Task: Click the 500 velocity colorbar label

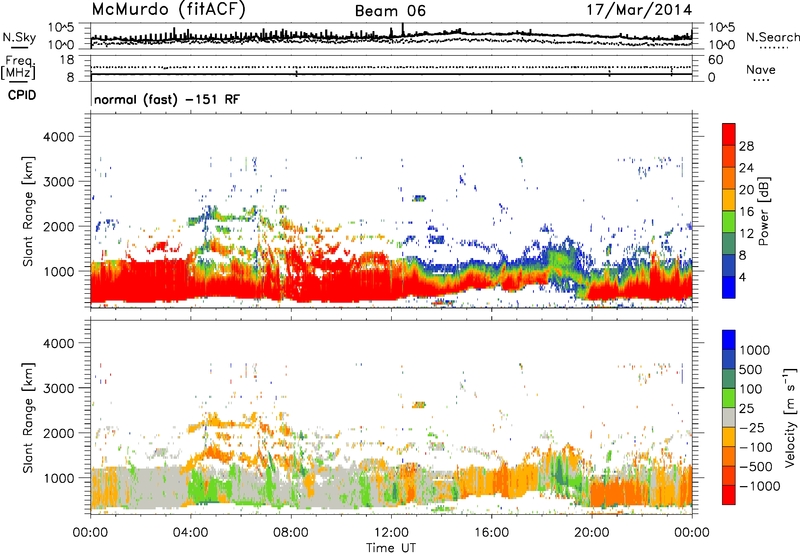Action: pyautogui.click(x=751, y=369)
